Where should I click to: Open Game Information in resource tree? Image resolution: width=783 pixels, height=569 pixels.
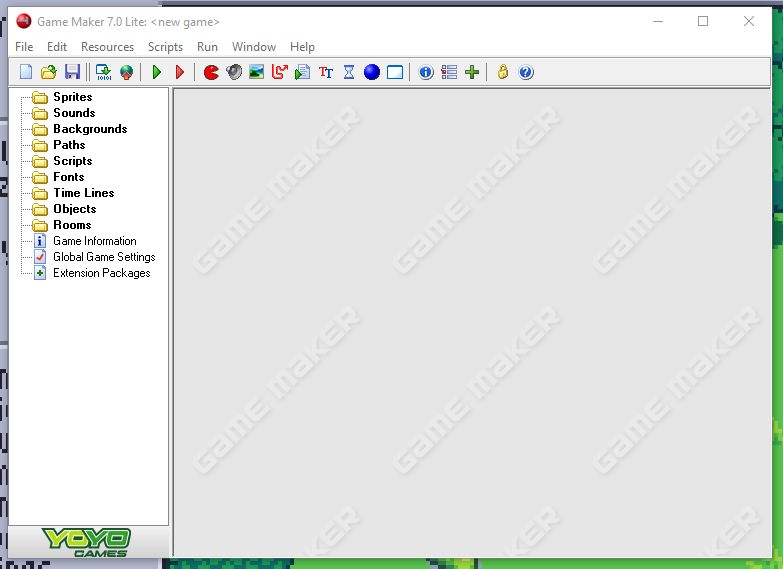pyautogui.click(x=95, y=241)
